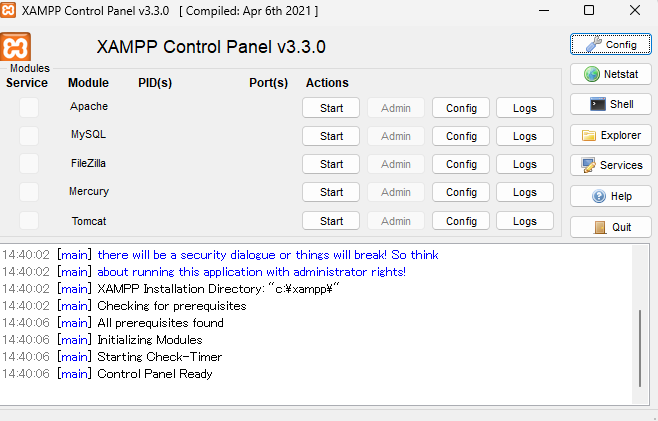658x421 pixels.
Task: Open the Config menu for FileZilla
Action: [461, 164]
